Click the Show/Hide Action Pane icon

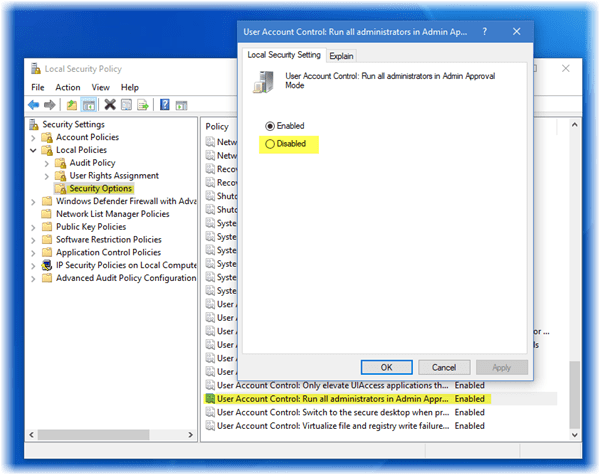(x=181, y=105)
